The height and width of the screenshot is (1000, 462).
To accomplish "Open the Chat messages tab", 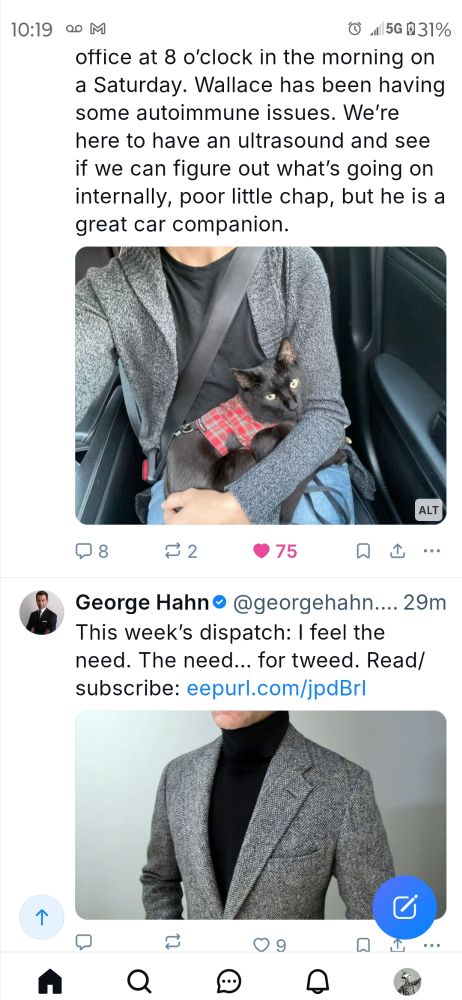I will point(229,981).
